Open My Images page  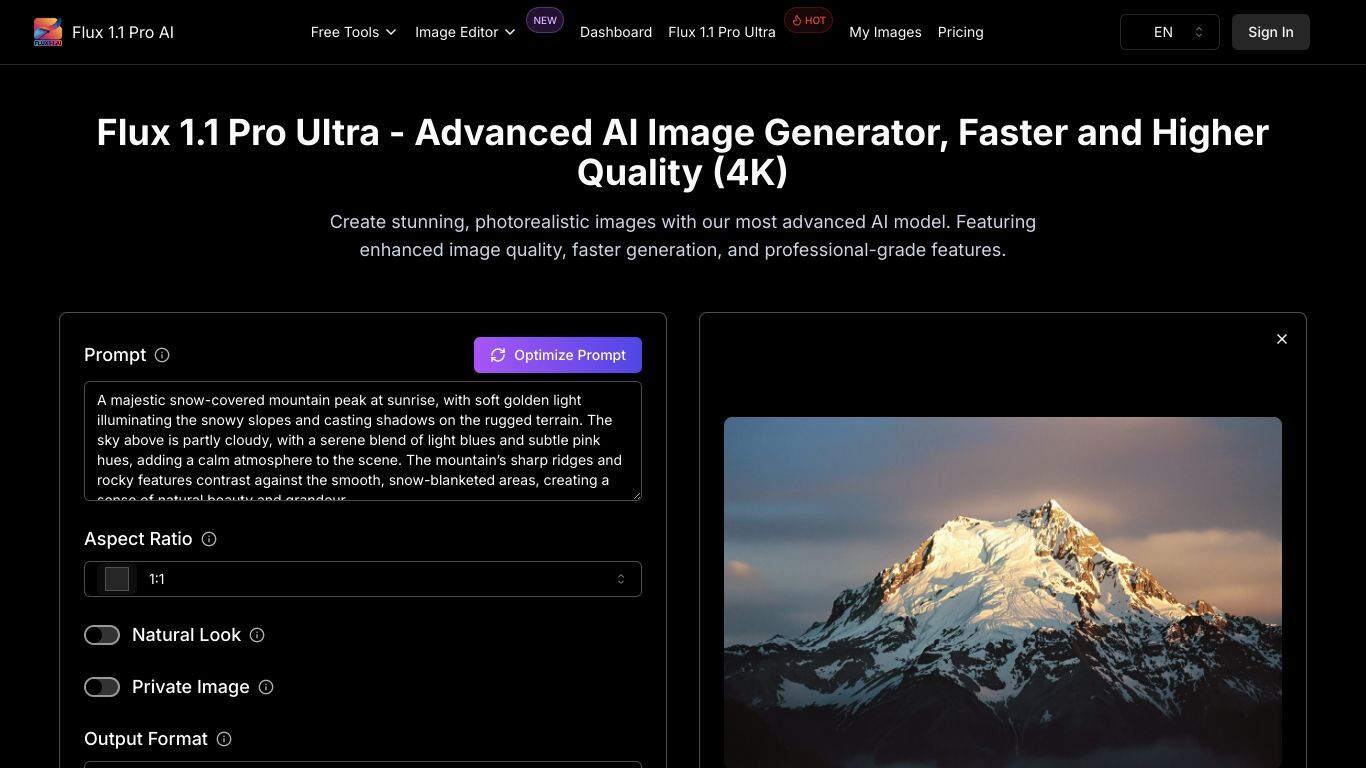click(885, 32)
